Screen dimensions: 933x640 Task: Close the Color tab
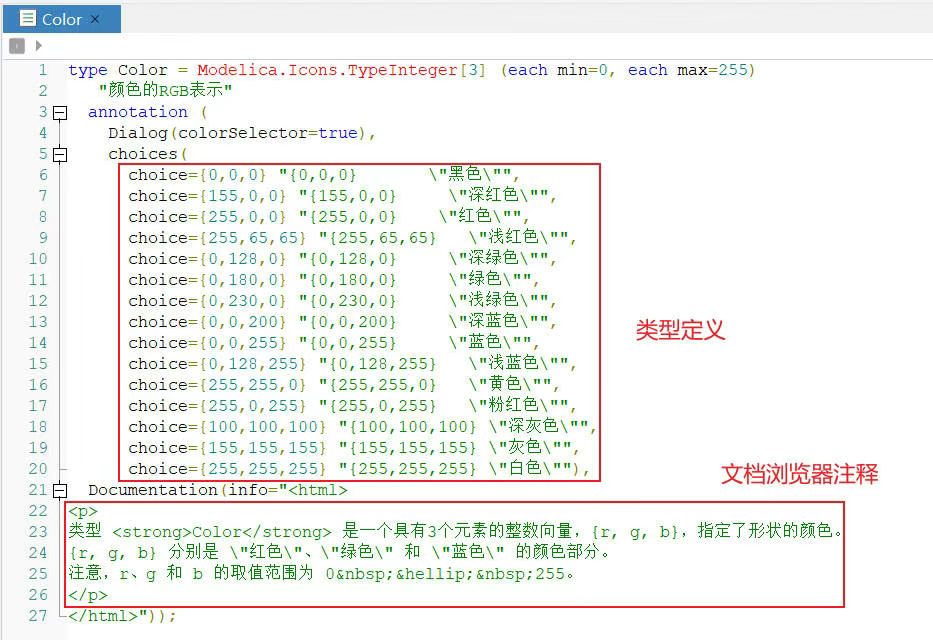pyautogui.click(x=95, y=19)
